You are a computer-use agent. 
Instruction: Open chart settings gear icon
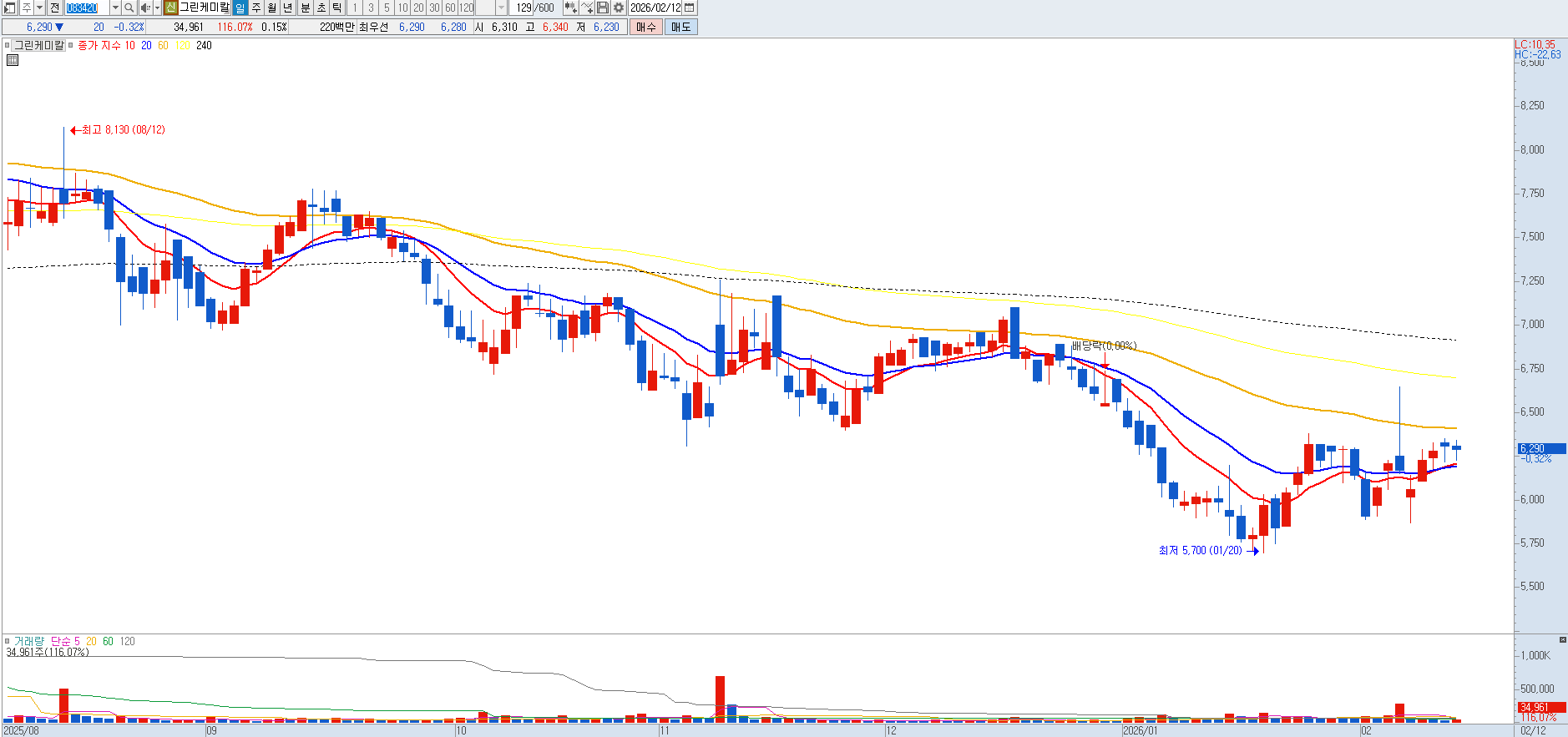619,8
